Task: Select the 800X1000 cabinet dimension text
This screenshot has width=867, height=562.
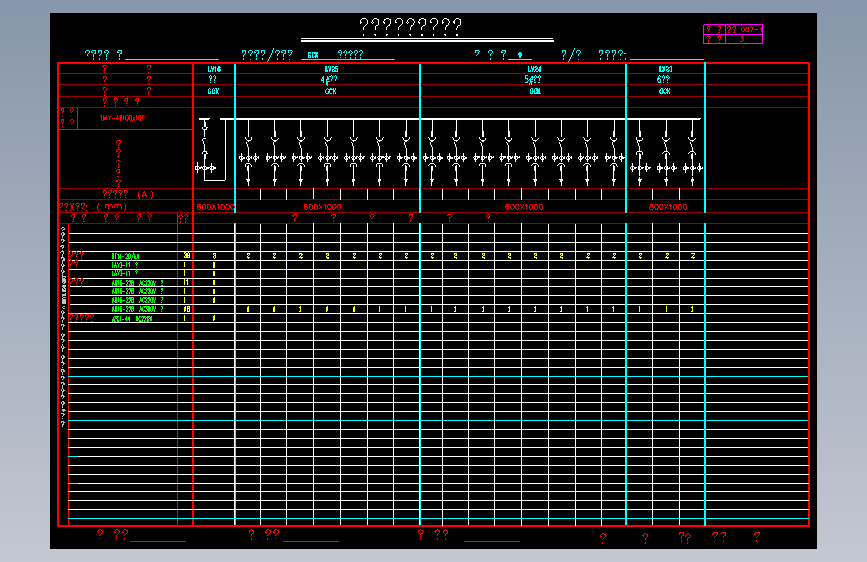Action: coord(668,207)
